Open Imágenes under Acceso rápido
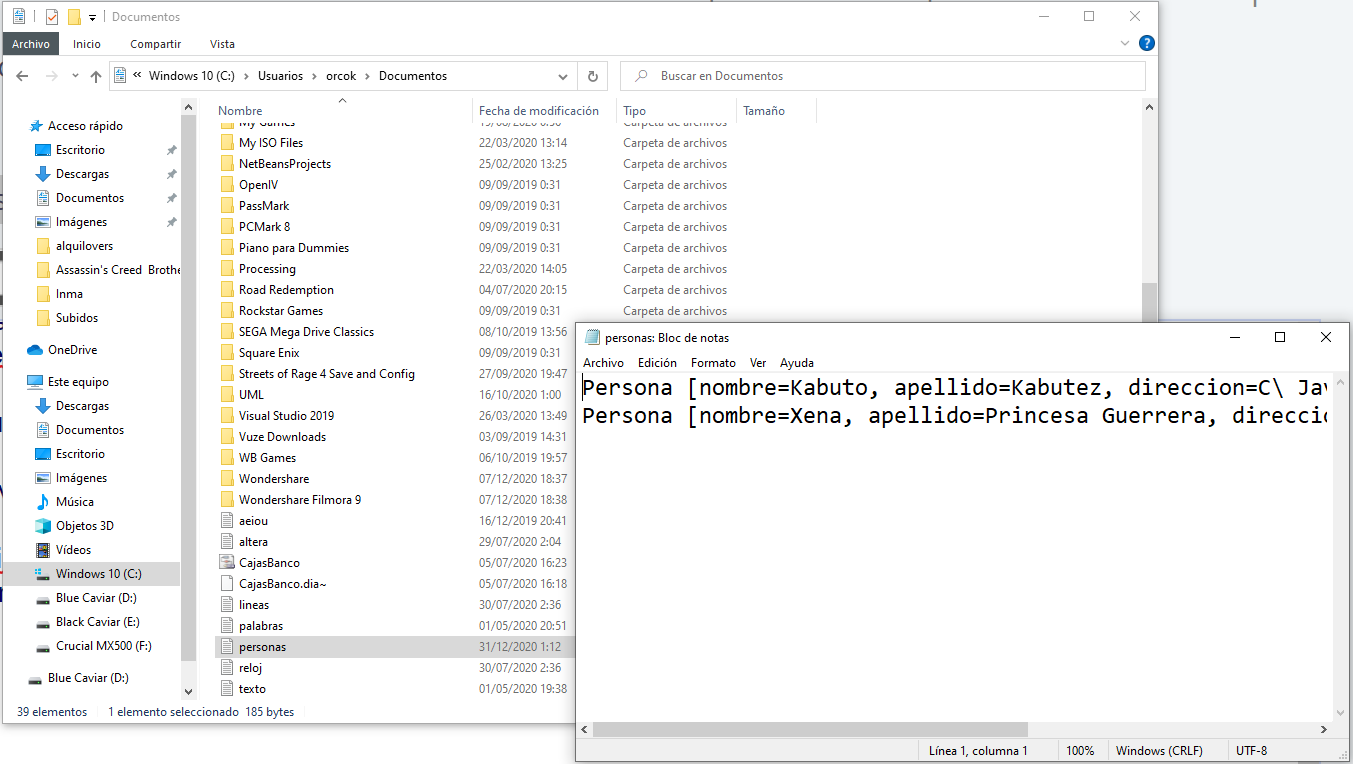 81,222
